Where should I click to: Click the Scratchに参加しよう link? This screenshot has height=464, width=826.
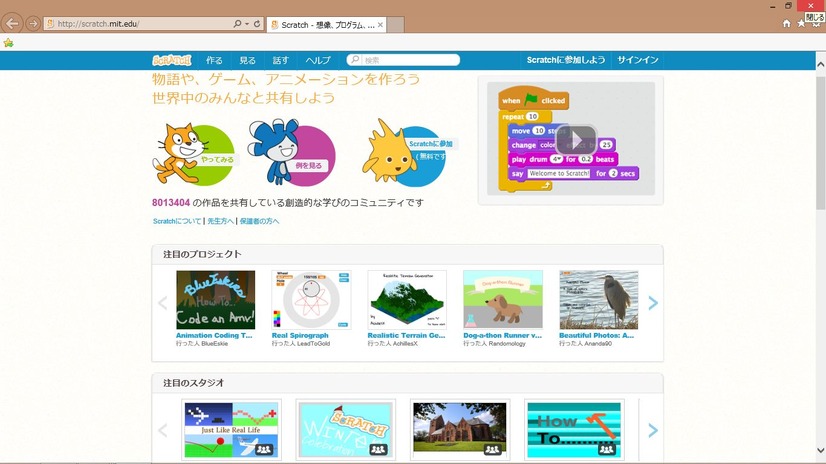click(x=566, y=60)
